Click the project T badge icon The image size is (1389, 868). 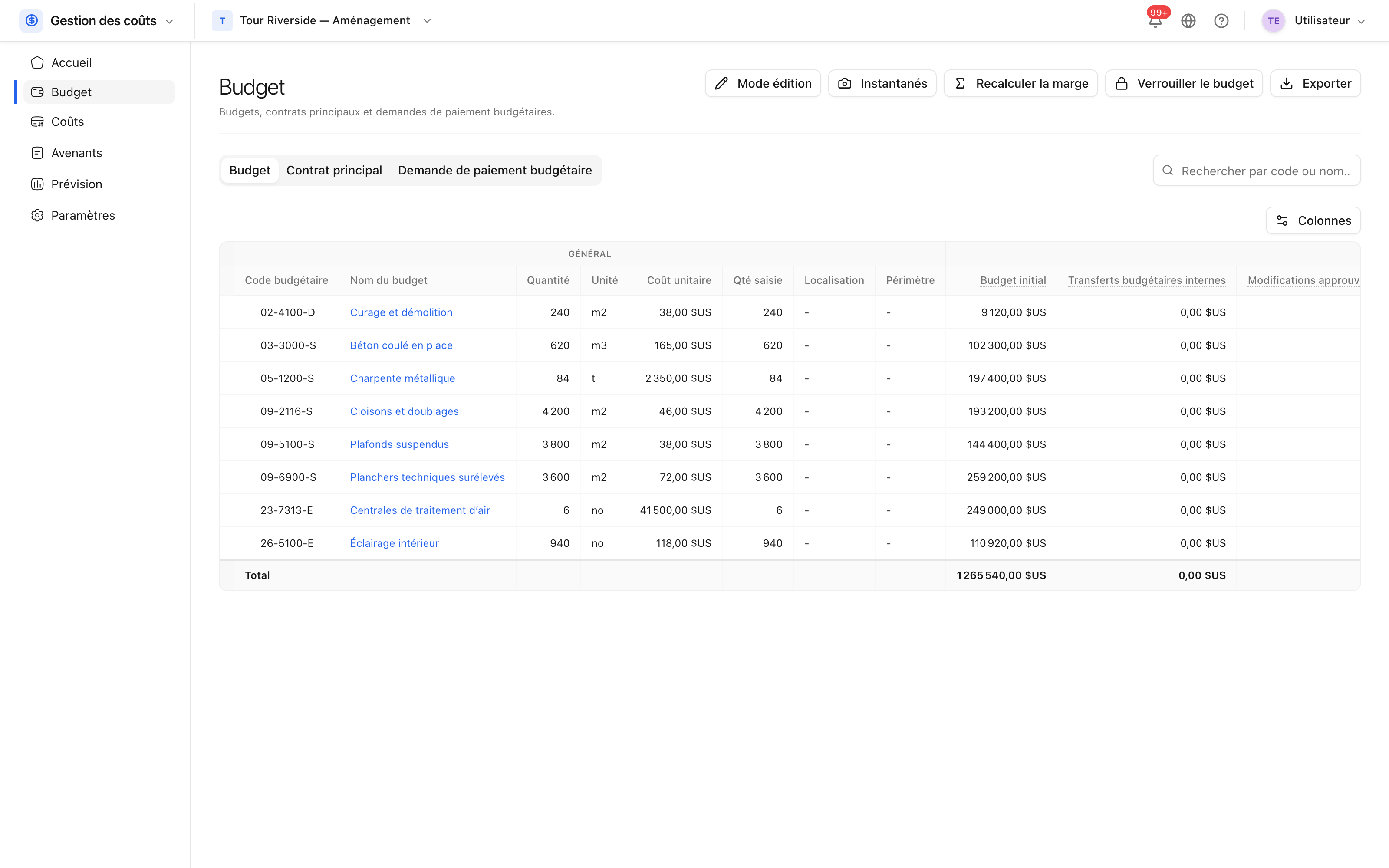pos(222,21)
